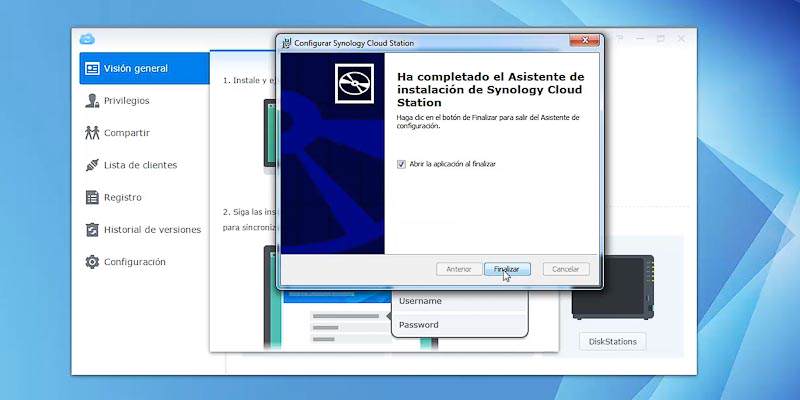Click the installer disc icon in wizard
Screen dimensions: 800x400
coord(354,84)
